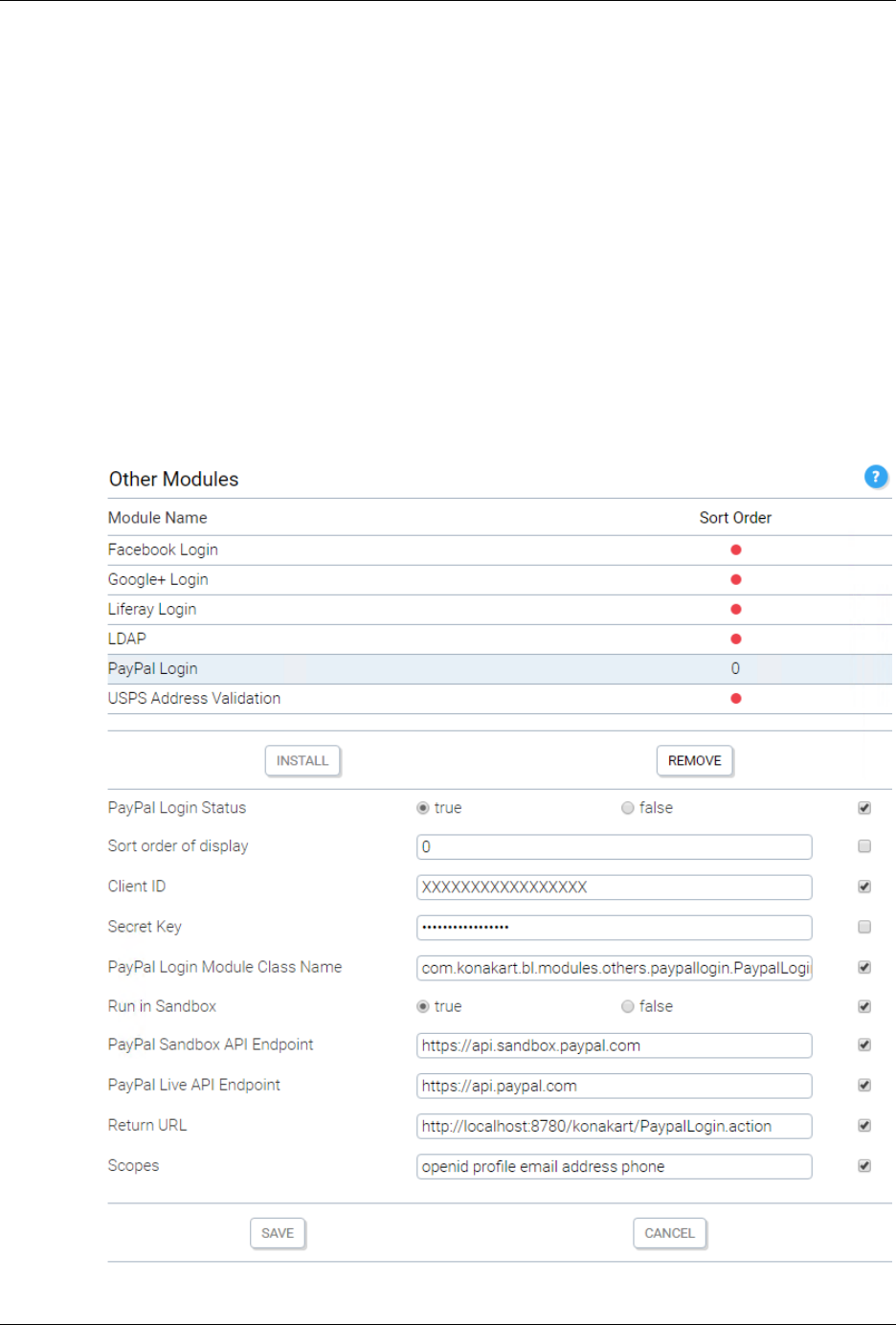Toggle checkbox beside PayPal Sandbox API Endpoint

click(x=864, y=1044)
